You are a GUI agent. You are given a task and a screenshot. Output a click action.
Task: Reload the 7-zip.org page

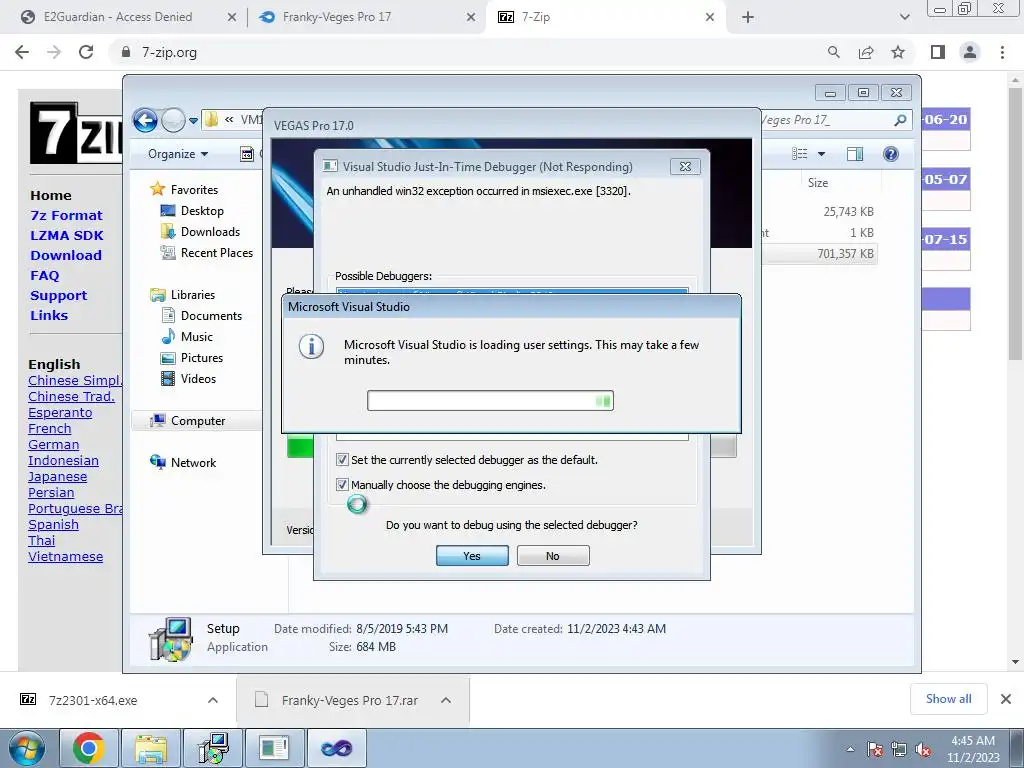pos(86,52)
